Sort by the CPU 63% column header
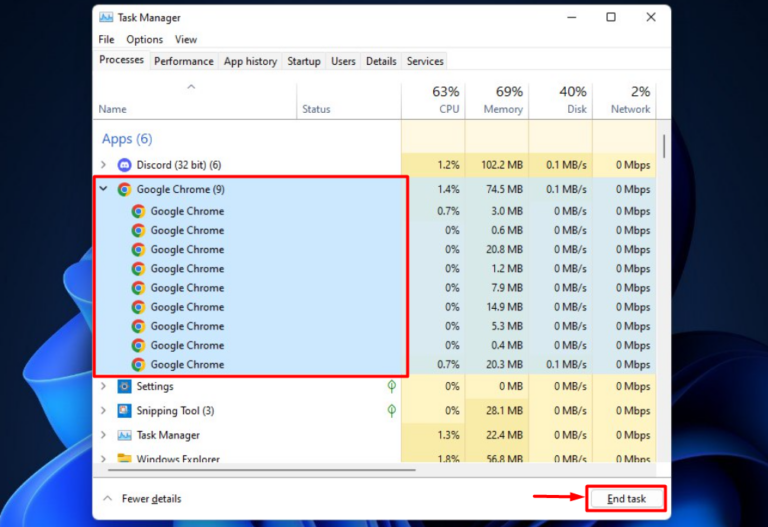 (433, 101)
